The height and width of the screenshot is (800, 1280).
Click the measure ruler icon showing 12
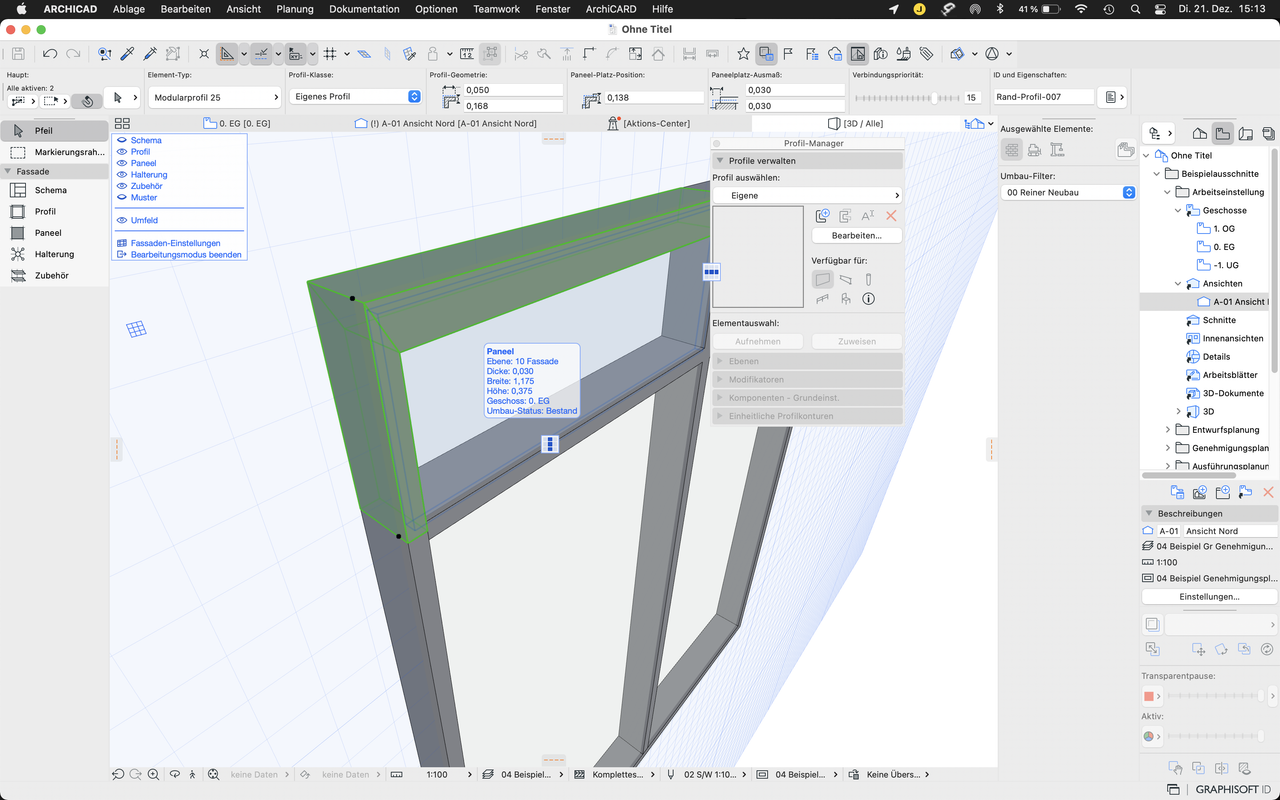tap(467, 53)
